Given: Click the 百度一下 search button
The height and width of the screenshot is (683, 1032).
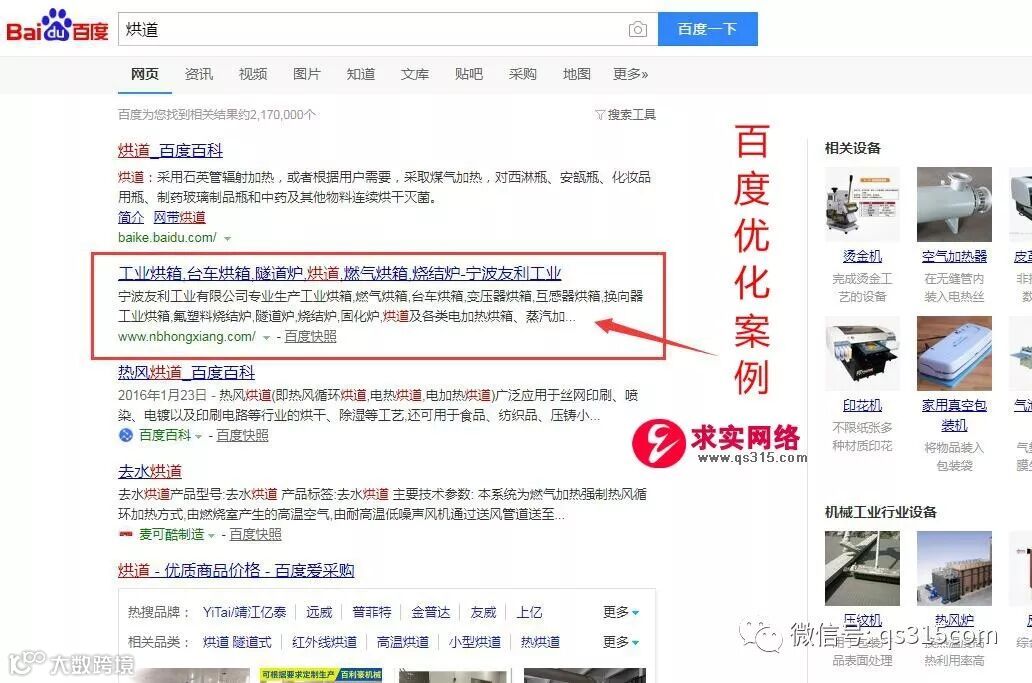Looking at the screenshot, I should (x=708, y=29).
